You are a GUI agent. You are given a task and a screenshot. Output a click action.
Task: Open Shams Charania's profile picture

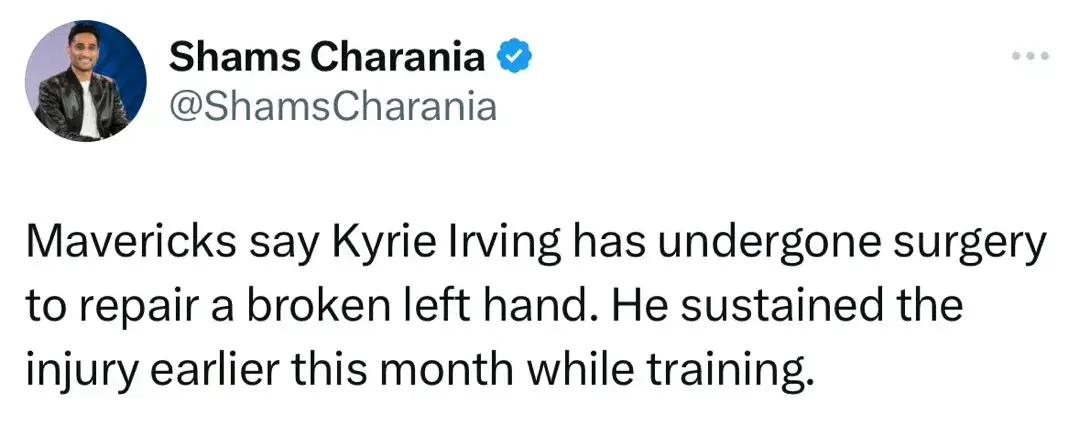coord(83,81)
